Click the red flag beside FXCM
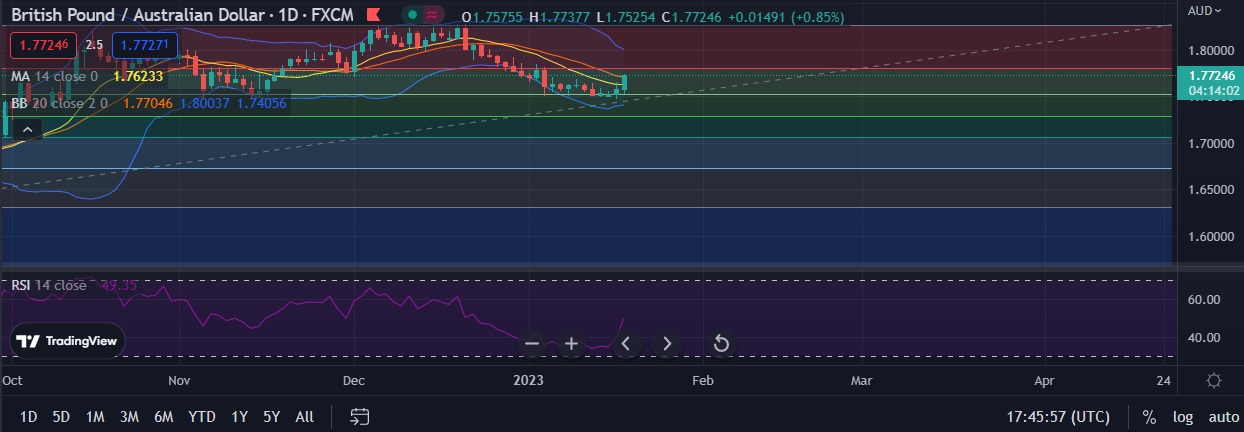This screenshot has width=1244, height=432. click(373, 17)
